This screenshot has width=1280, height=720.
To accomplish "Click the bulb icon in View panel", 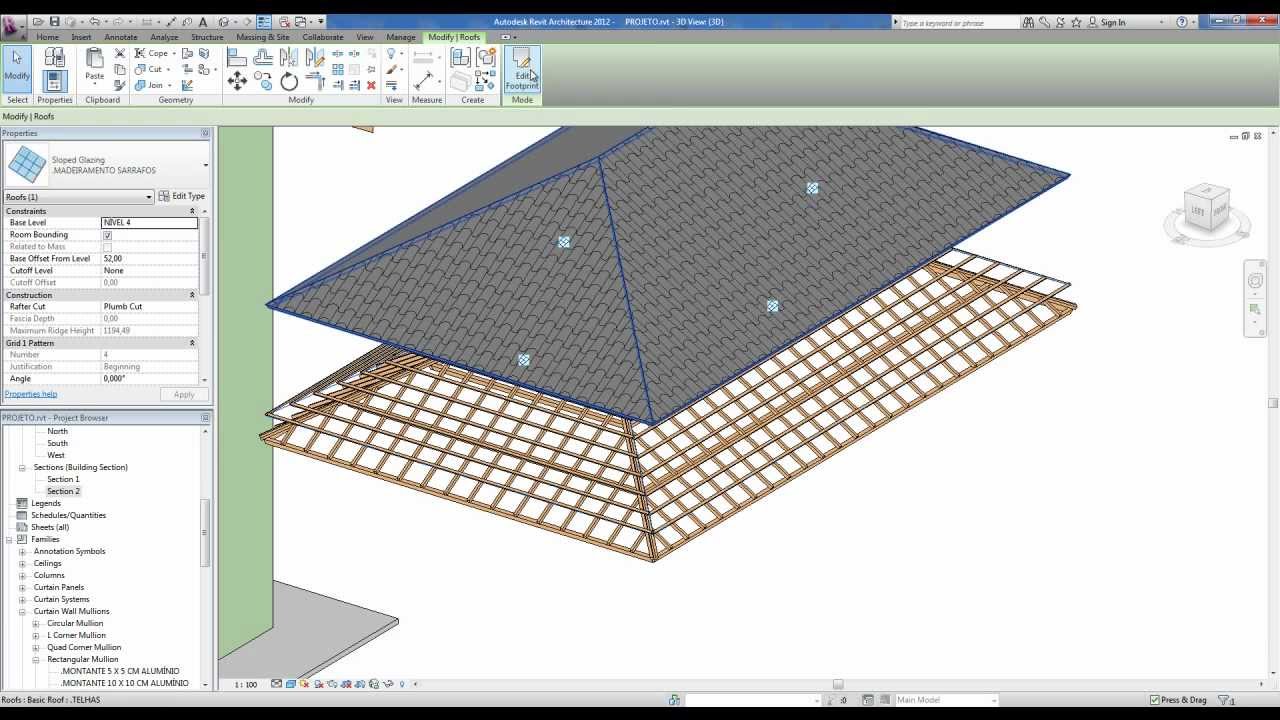I will point(391,54).
